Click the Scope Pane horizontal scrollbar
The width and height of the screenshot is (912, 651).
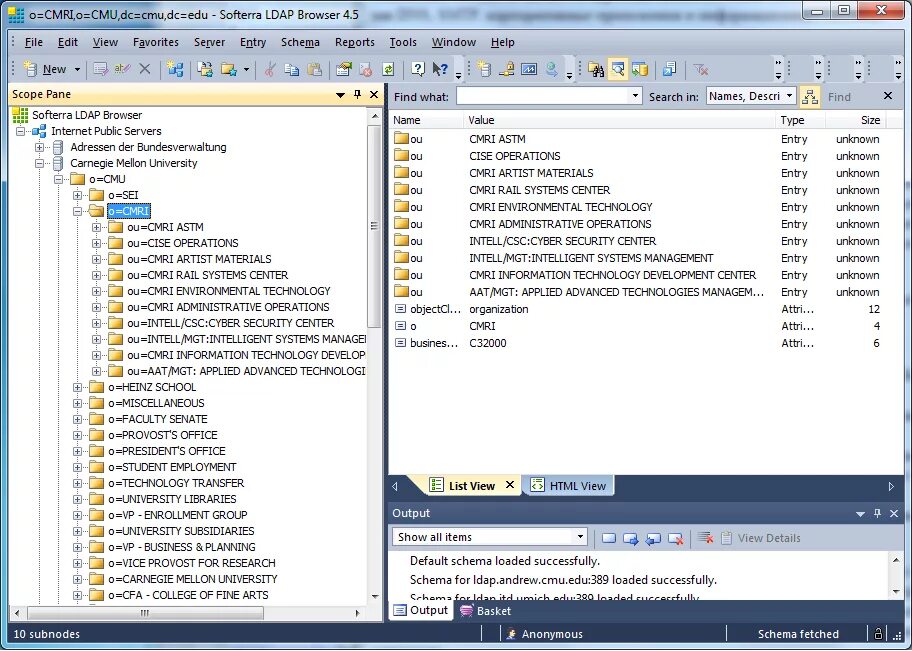tap(187, 613)
